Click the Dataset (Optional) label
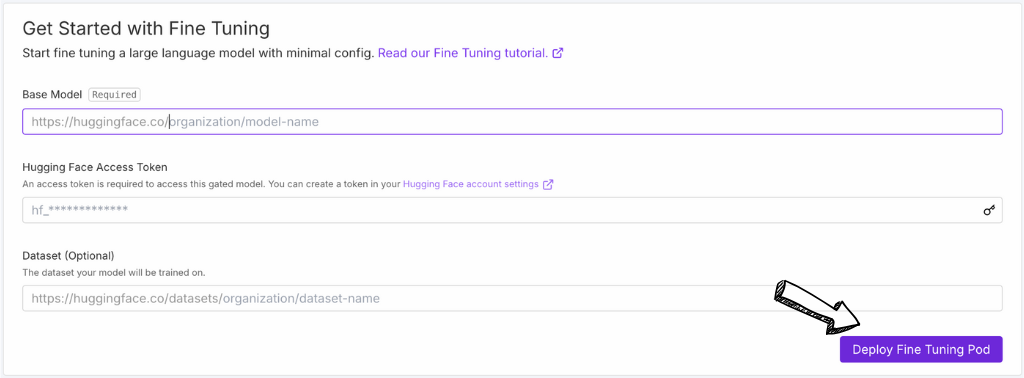Viewport: 1024px width, 378px height. (68, 255)
